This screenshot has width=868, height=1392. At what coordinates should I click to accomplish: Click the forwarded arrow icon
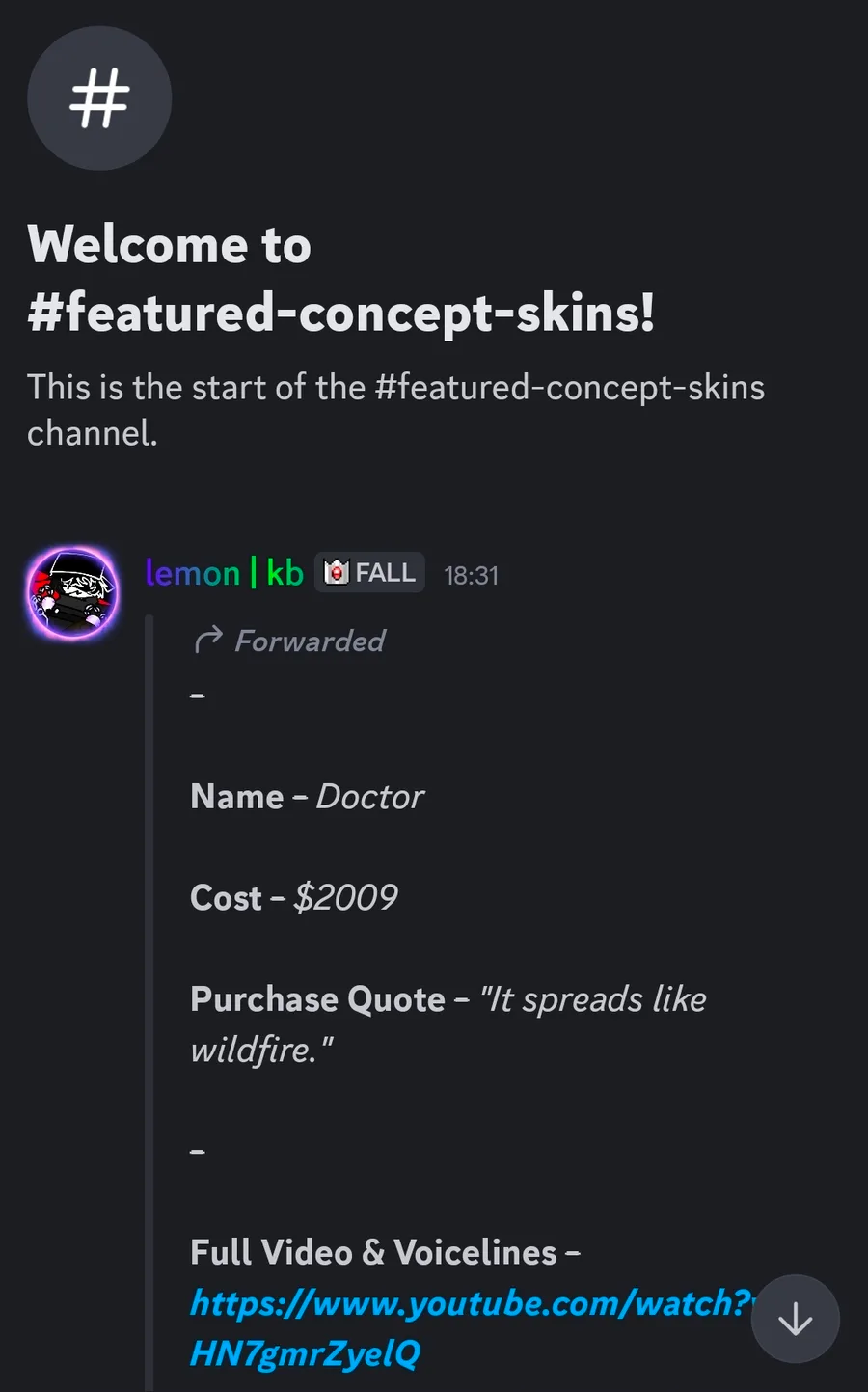click(x=207, y=641)
